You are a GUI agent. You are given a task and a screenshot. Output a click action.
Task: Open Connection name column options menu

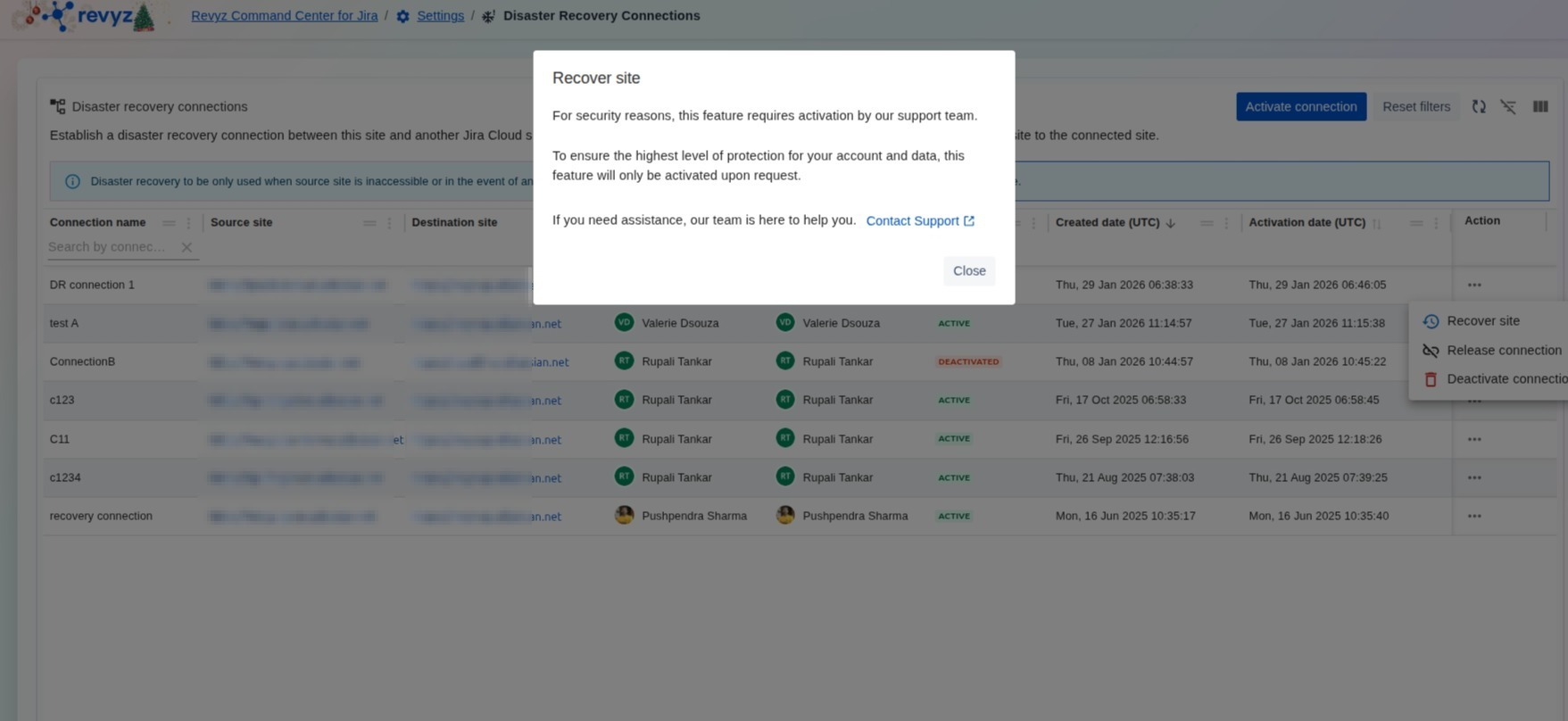[188, 223]
